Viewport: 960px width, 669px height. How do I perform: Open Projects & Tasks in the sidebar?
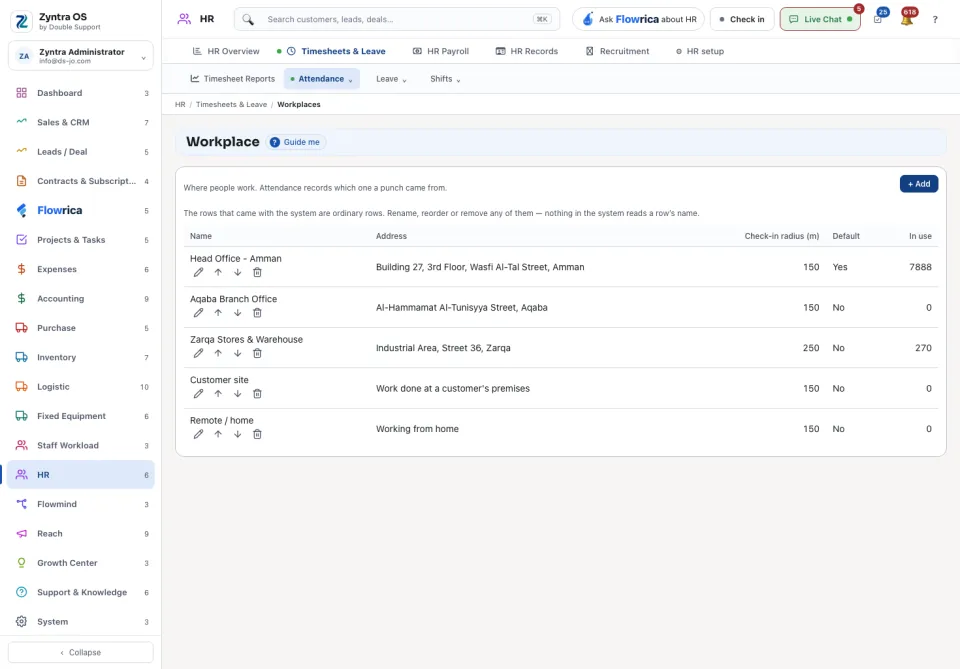[x=81, y=240]
